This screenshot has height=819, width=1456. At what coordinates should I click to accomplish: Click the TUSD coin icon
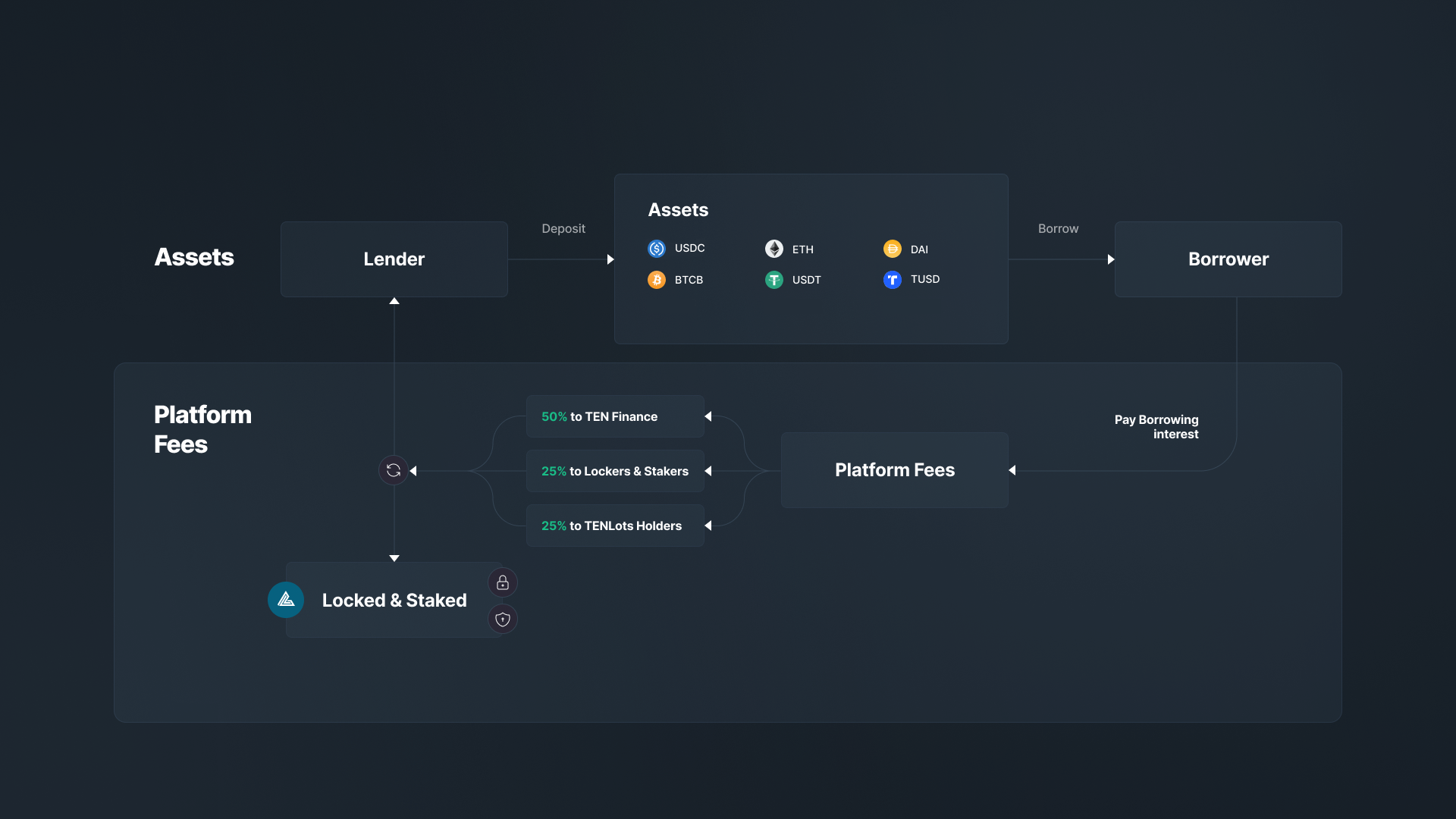click(893, 280)
